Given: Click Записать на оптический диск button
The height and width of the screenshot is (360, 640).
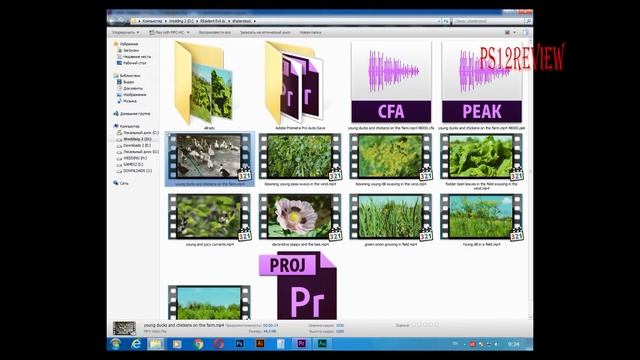Looking at the screenshot, I should tap(265, 32).
